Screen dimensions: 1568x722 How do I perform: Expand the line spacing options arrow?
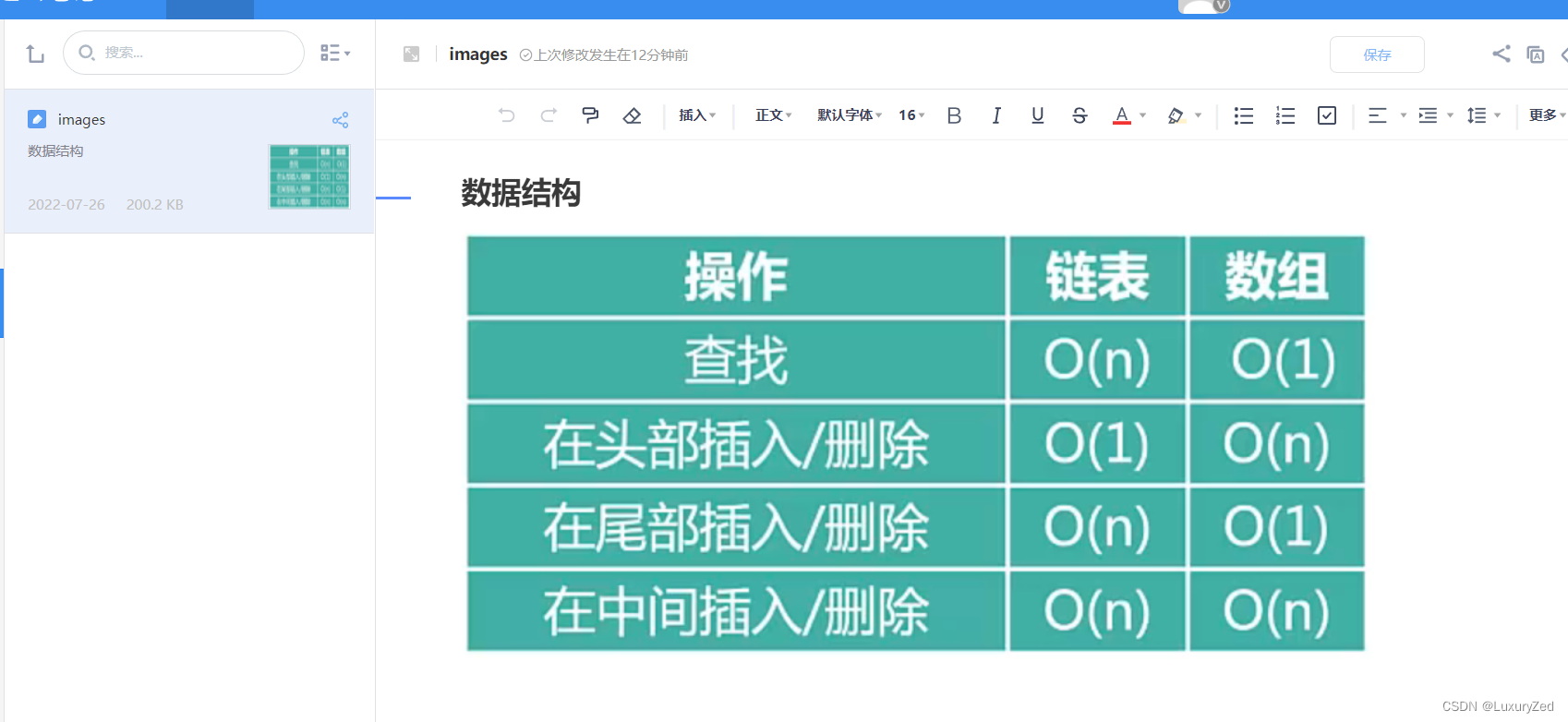(x=1498, y=115)
